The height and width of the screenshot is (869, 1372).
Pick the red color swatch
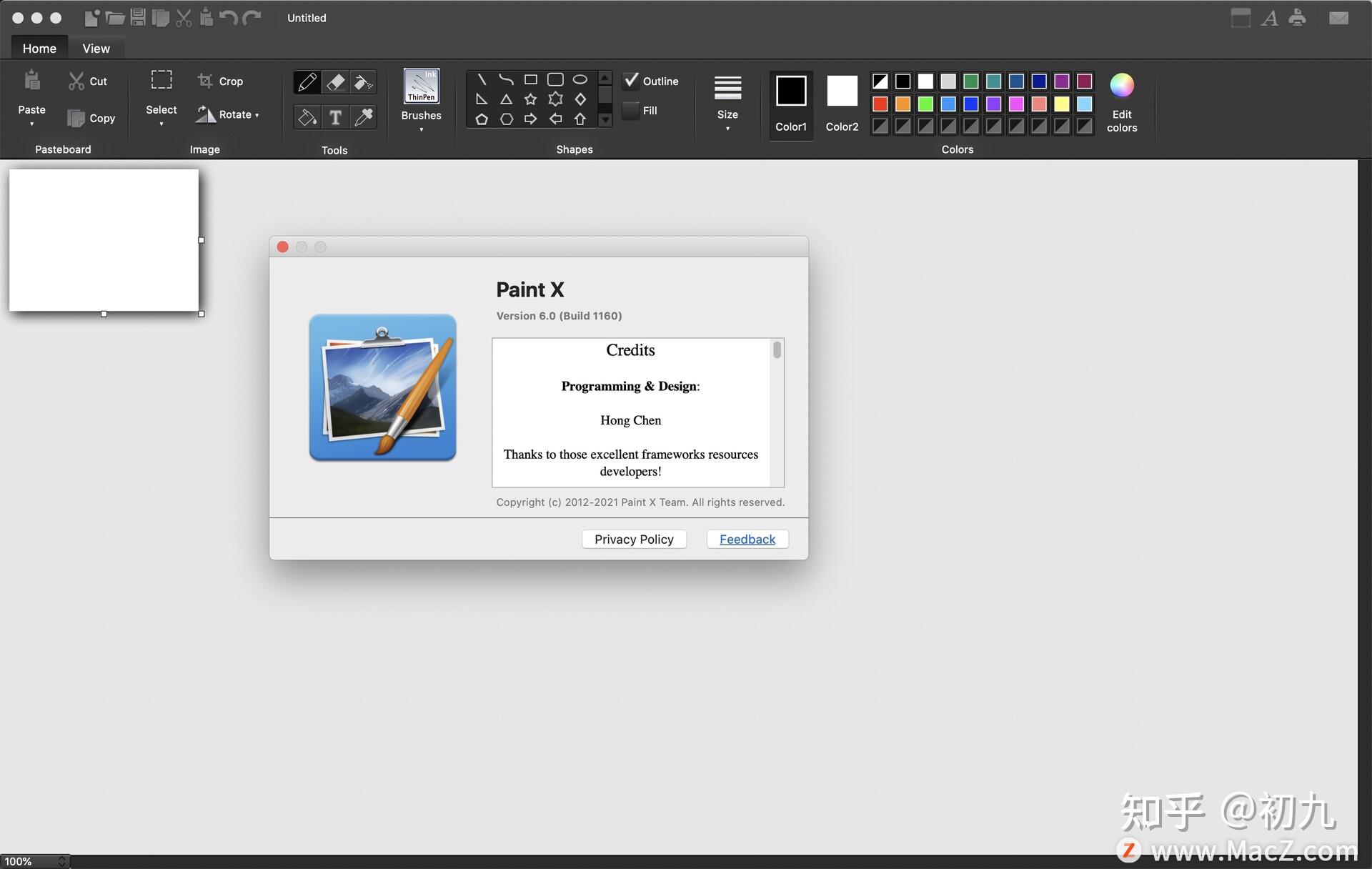click(x=880, y=104)
